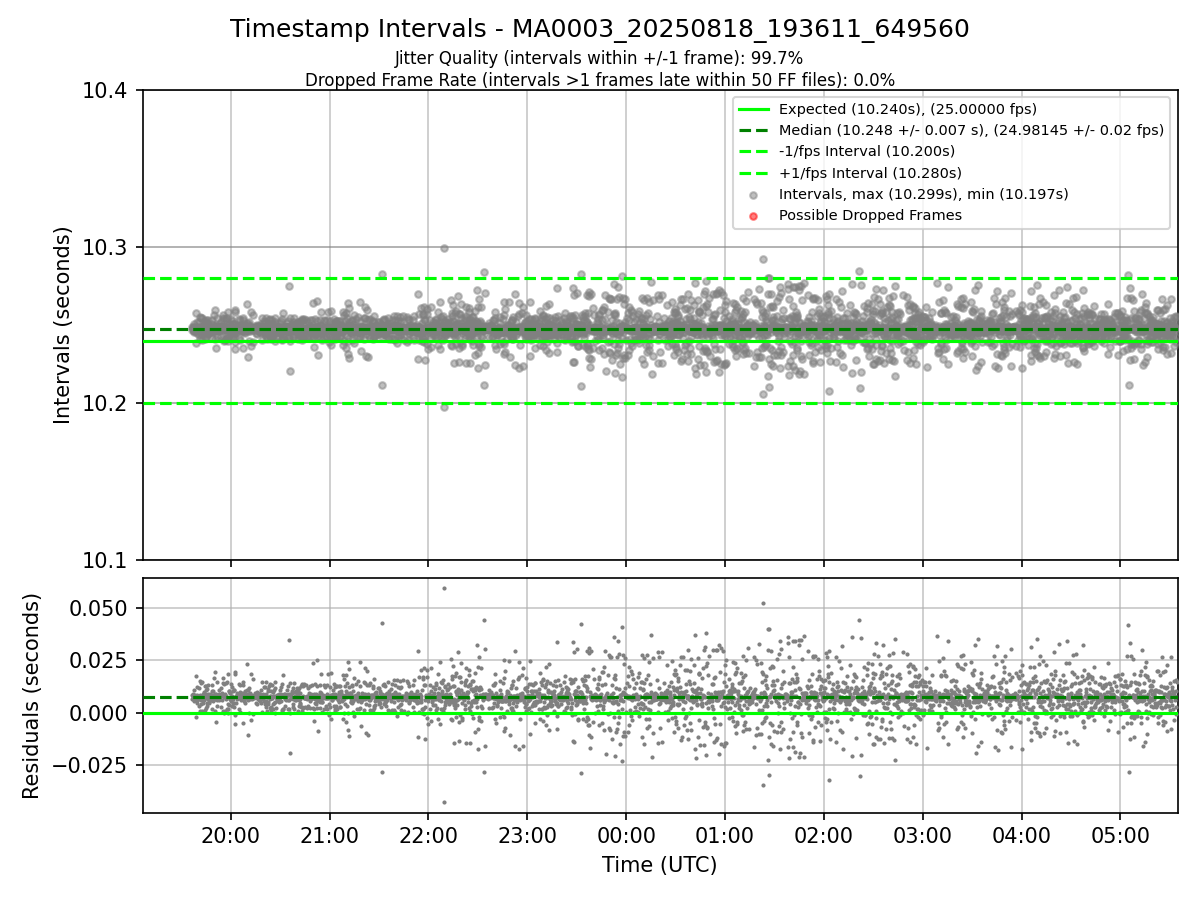Viewport: 1200px width, 900px height.
Task: Click the plot title 'Timestamp Intervals - MA0003_20250818_193611_649560'
Action: pyautogui.click(x=600, y=29)
